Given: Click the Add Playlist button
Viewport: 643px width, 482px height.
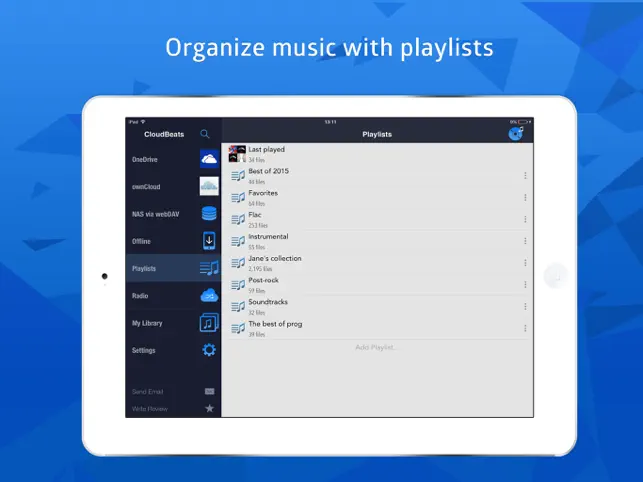Looking at the screenshot, I should click(x=376, y=347).
